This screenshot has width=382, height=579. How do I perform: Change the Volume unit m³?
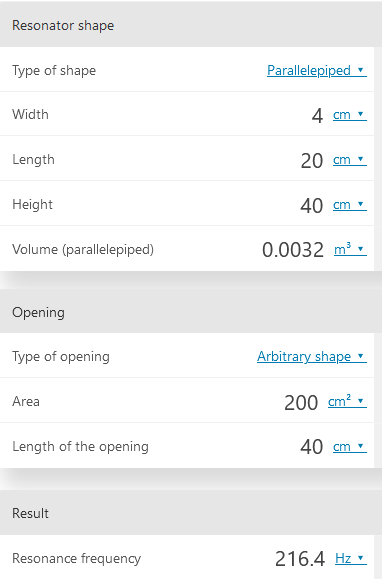click(x=350, y=250)
